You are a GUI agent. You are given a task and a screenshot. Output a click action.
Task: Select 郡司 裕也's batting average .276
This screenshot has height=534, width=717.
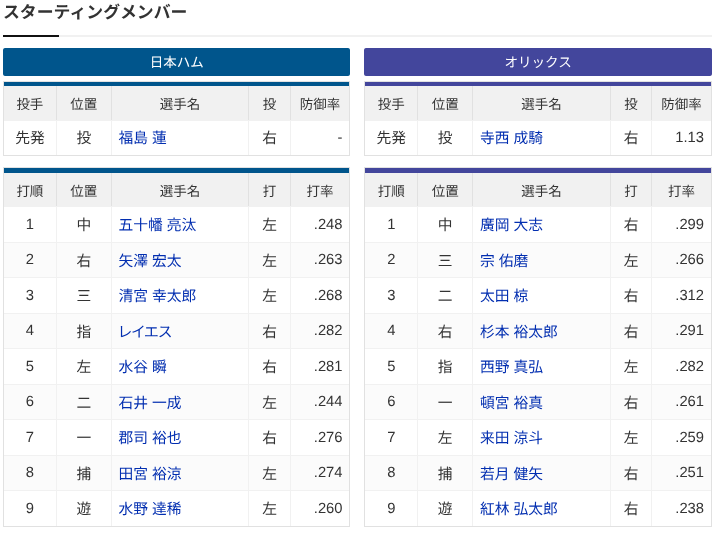pyautogui.click(x=328, y=437)
